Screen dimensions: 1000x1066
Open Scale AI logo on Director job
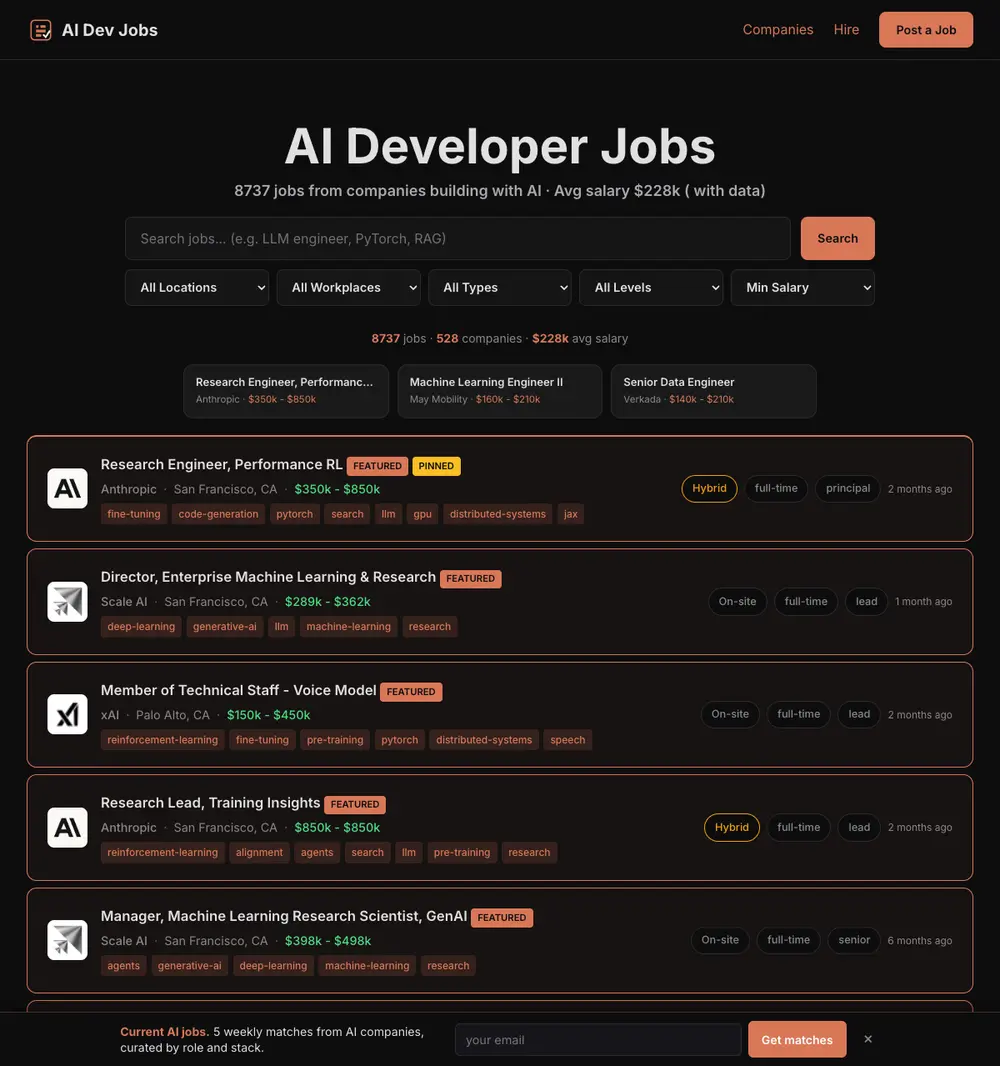67,601
